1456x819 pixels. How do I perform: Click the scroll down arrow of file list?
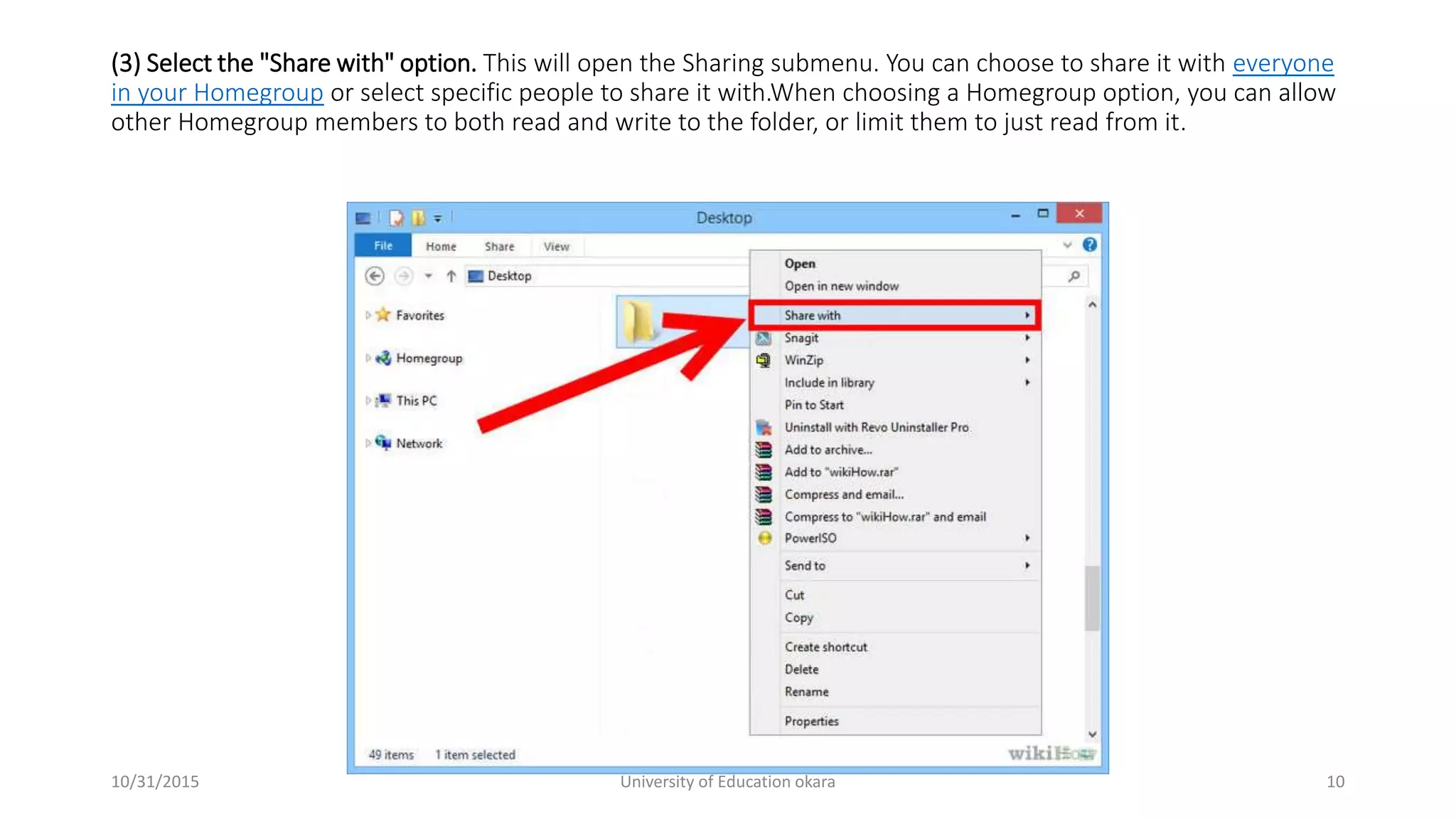pyautogui.click(x=1092, y=734)
